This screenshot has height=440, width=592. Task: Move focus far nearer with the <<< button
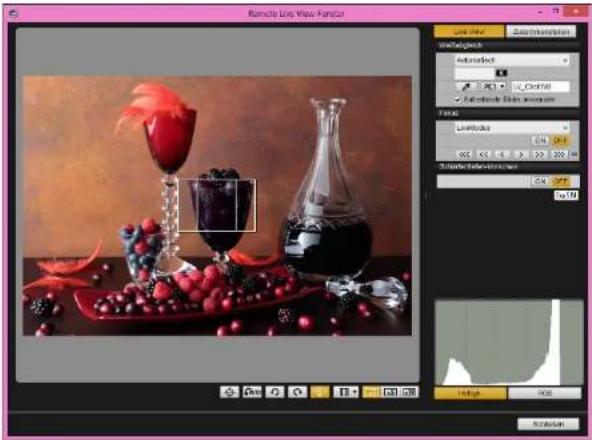464,154
